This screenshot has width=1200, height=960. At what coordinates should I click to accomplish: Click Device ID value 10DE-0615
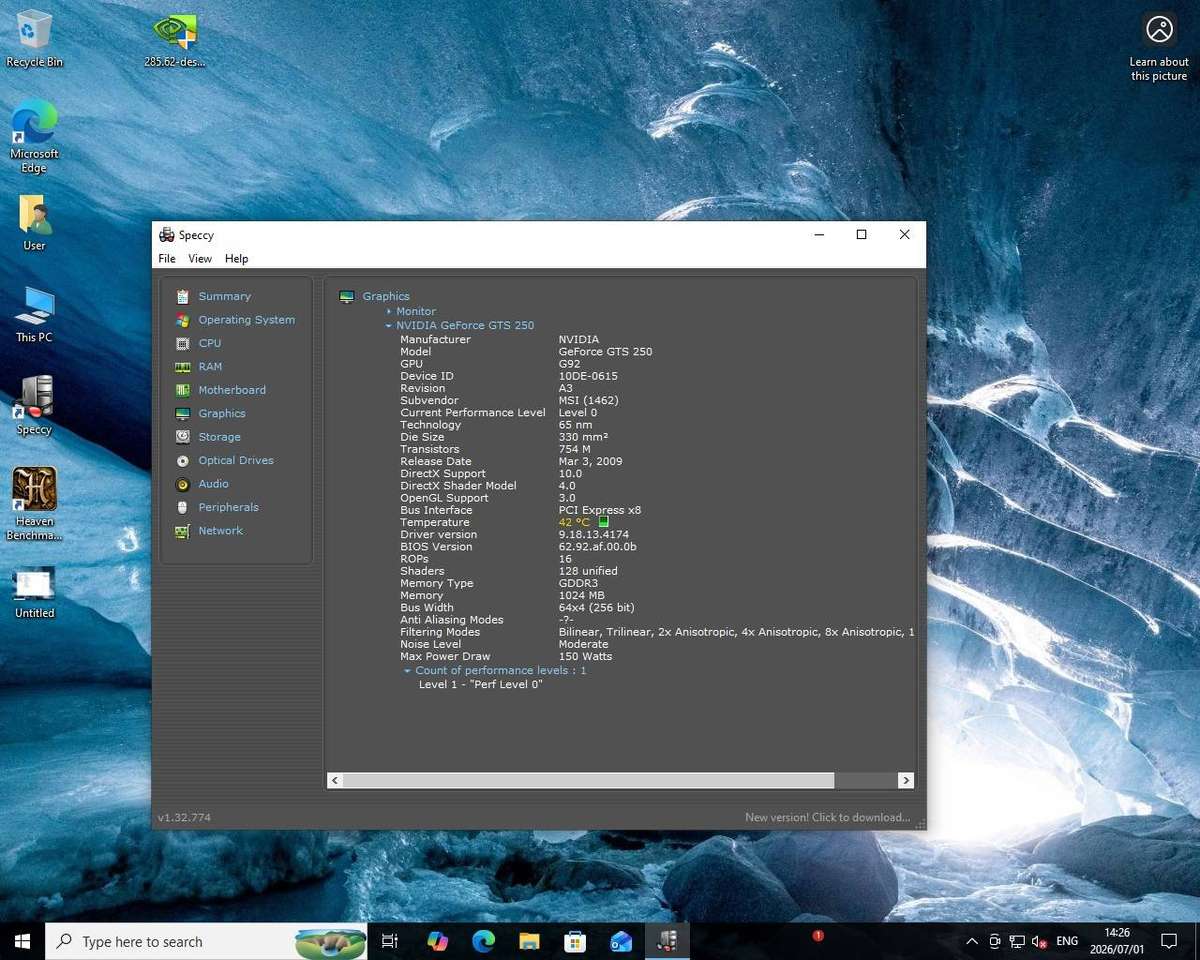click(x=588, y=376)
